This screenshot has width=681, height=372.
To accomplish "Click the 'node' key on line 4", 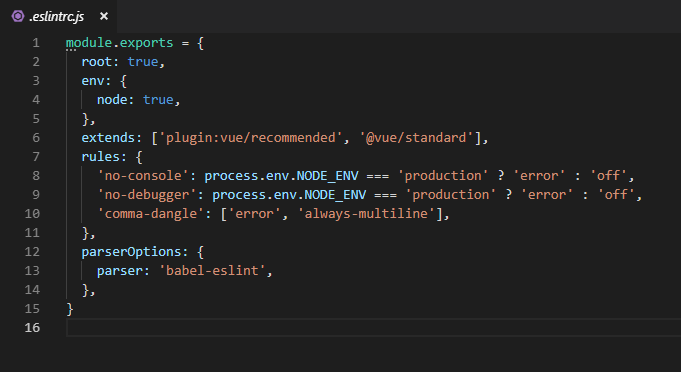I will [112, 100].
